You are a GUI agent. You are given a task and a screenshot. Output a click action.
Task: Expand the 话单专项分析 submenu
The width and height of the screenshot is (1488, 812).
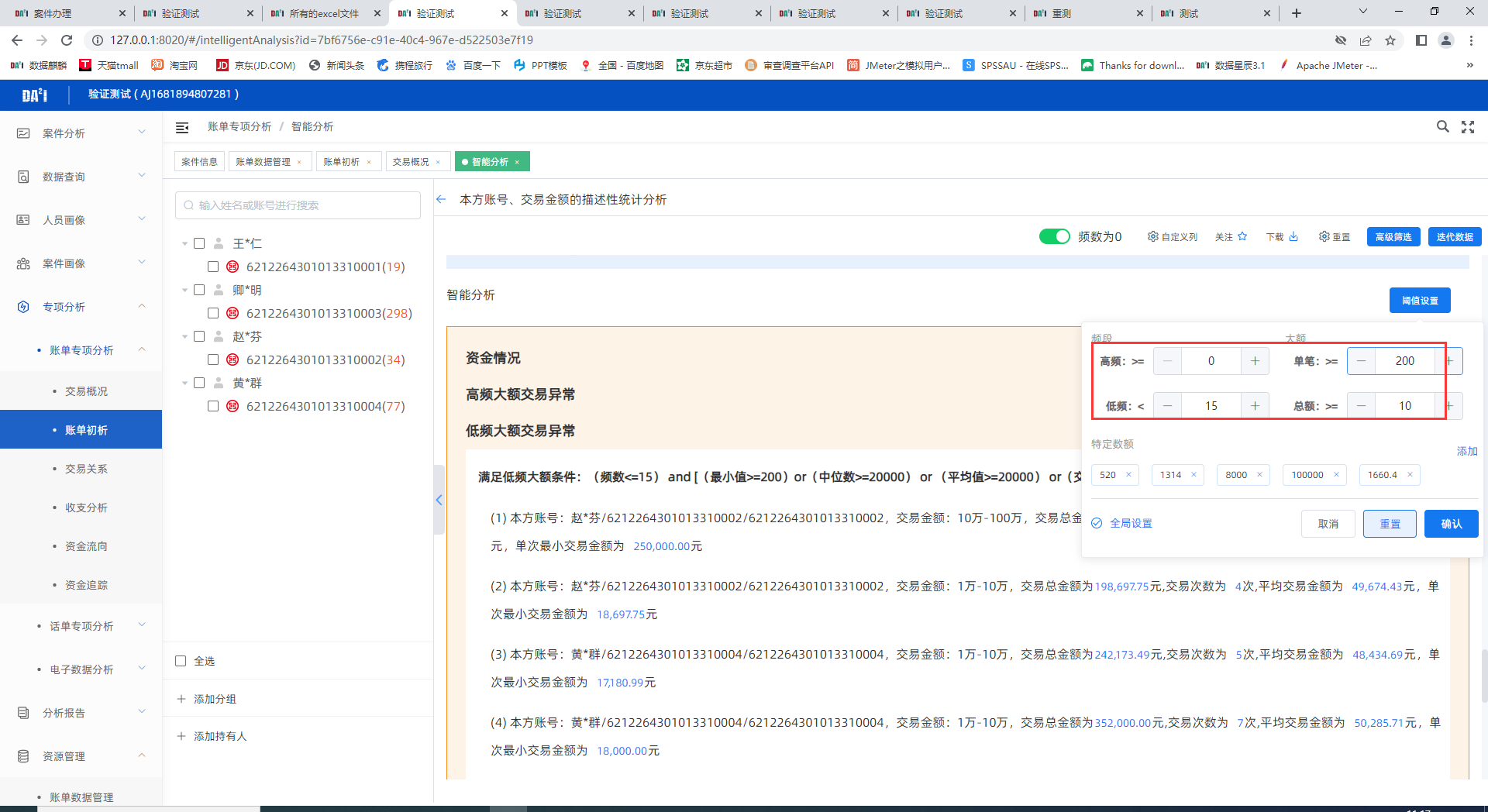coord(142,624)
